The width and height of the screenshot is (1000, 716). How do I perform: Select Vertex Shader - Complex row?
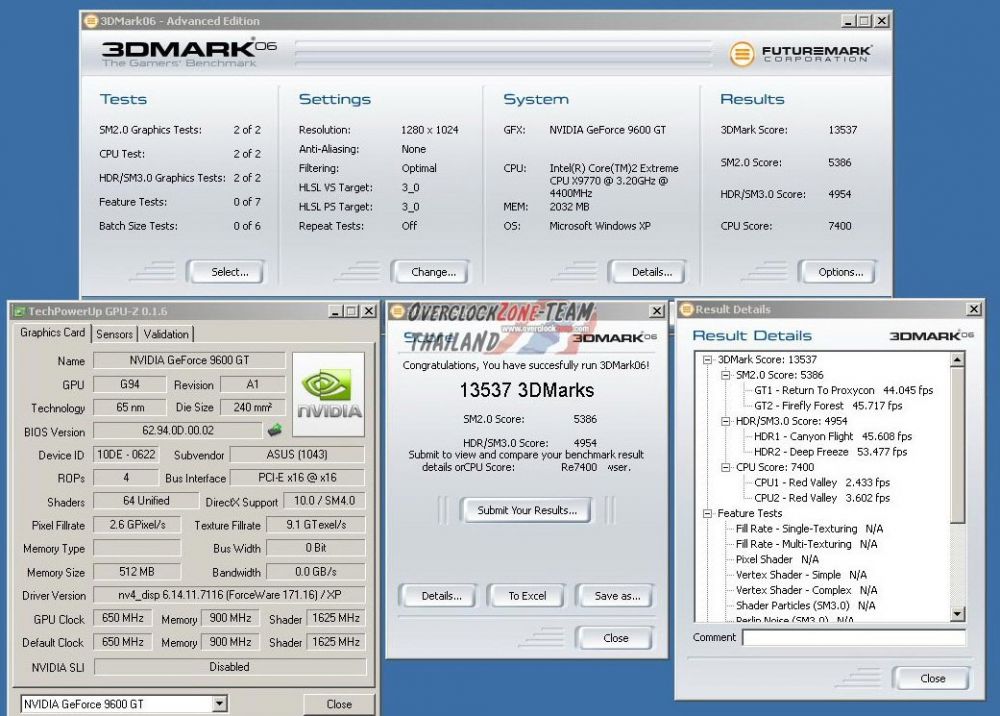tap(806, 590)
